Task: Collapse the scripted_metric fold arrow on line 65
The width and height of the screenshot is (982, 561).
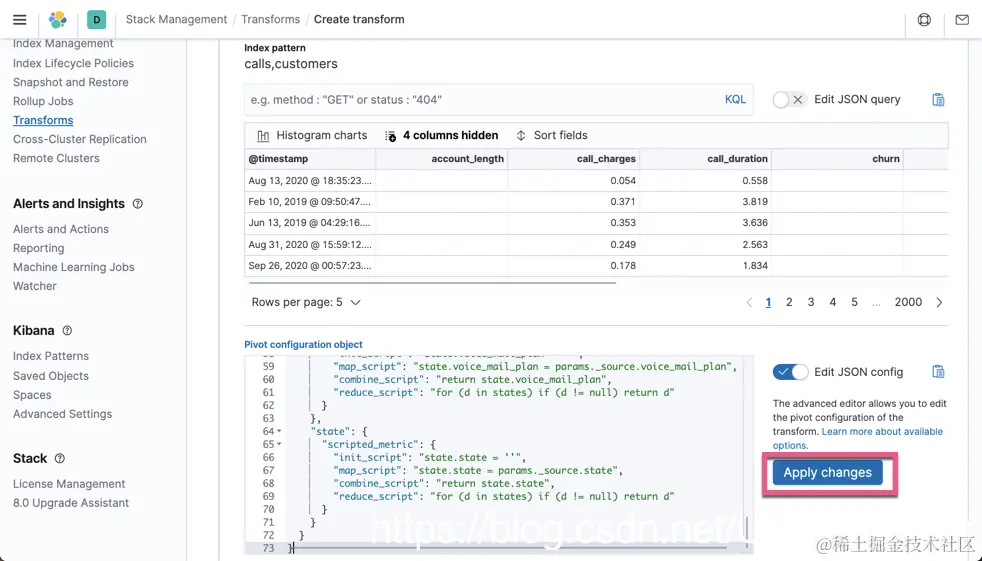Action: coord(278,444)
